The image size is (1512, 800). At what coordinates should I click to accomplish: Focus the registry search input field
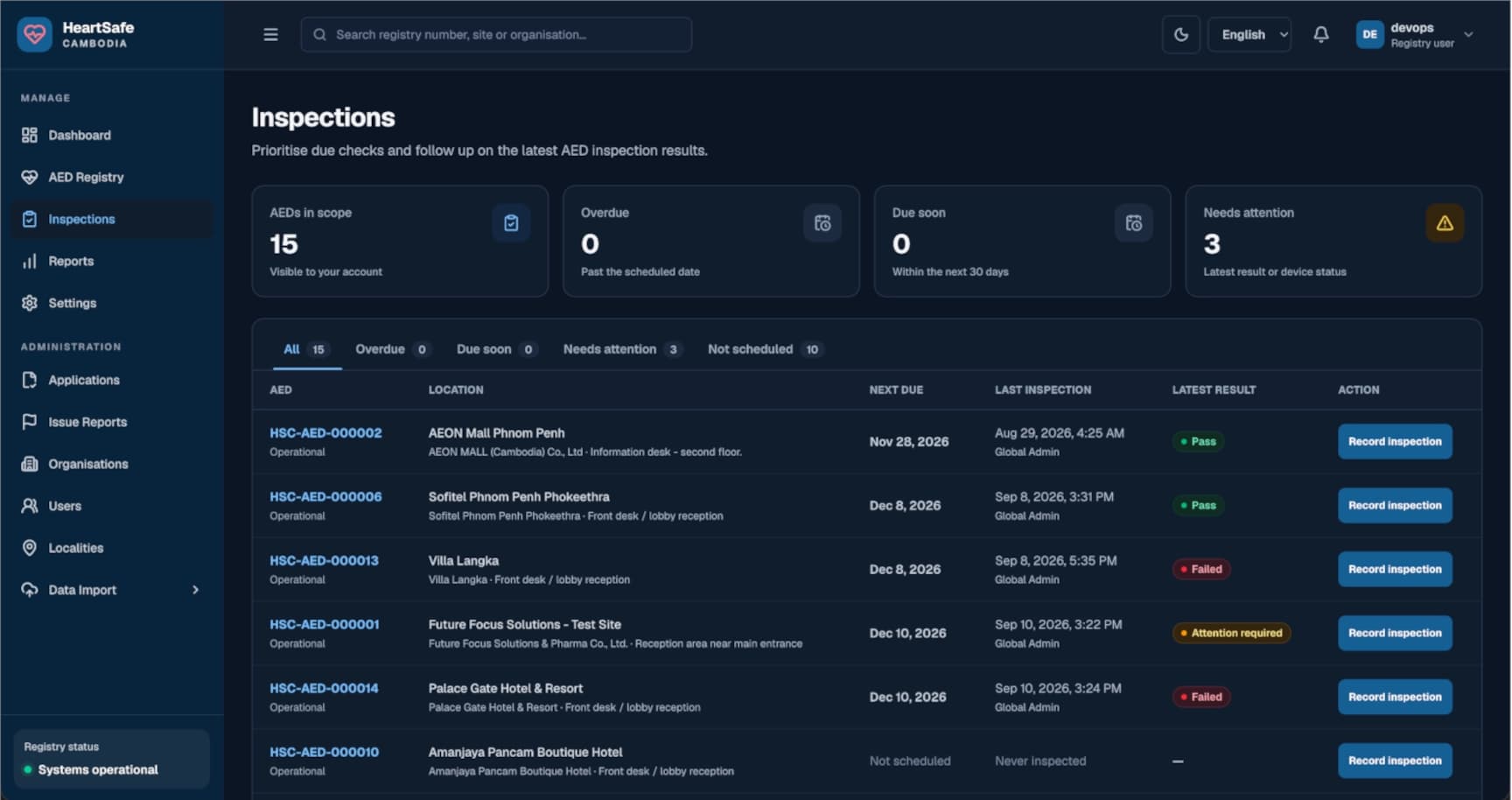(496, 34)
